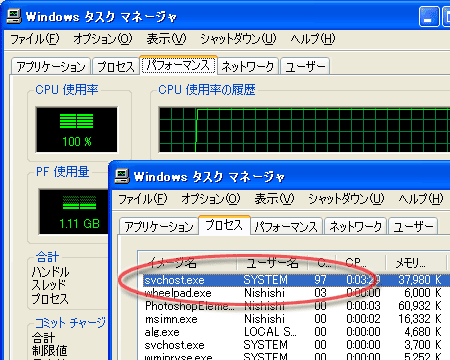
Task: Open ファイル(F) menu in front window
Action: (x=143, y=199)
